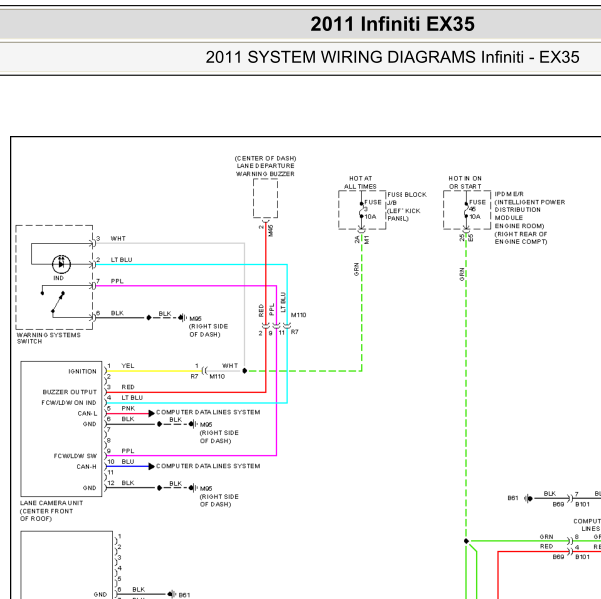Image resolution: width=601 pixels, height=599 pixels.
Task: Click the "BUZZER OUTPUT" pin label
Action: (x=69, y=392)
